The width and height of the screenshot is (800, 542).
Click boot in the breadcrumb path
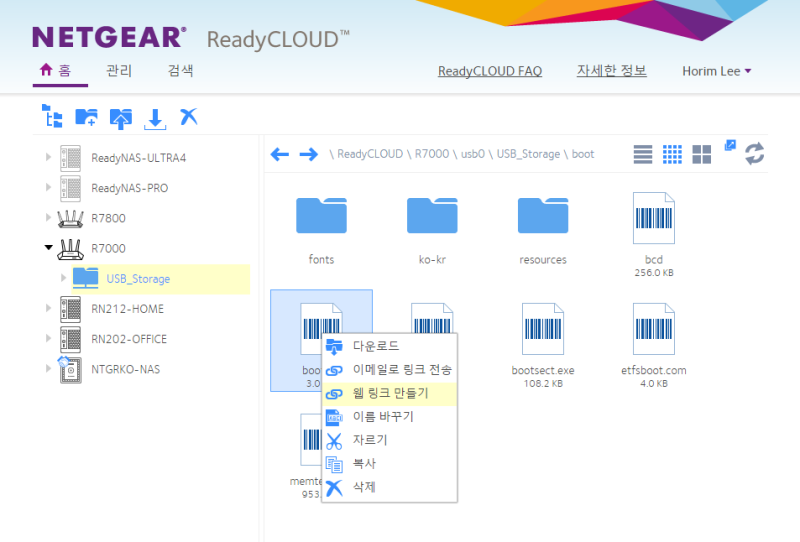coord(583,154)
